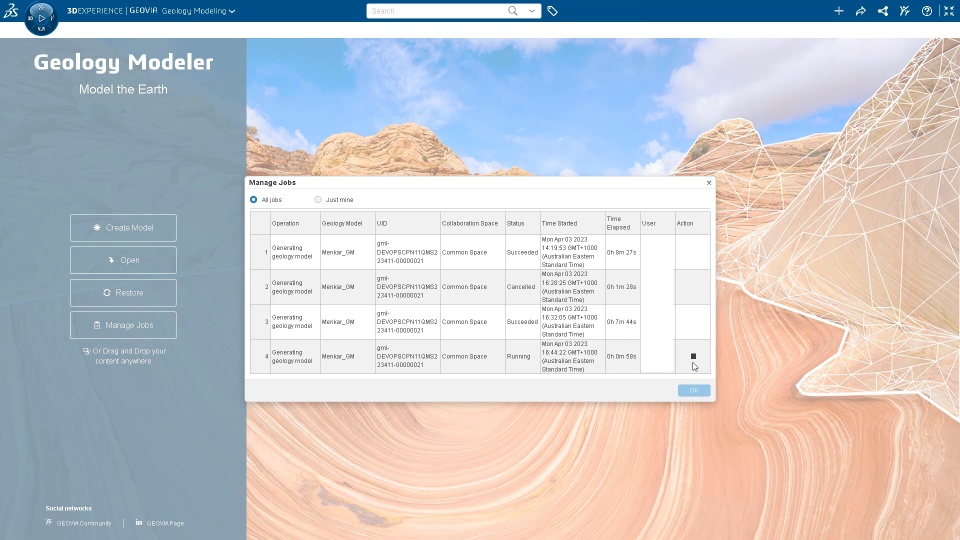The height and width of the screenshot is (540, 960).
Task: Select the Running status cell
Action: click(x=522, y=356)
